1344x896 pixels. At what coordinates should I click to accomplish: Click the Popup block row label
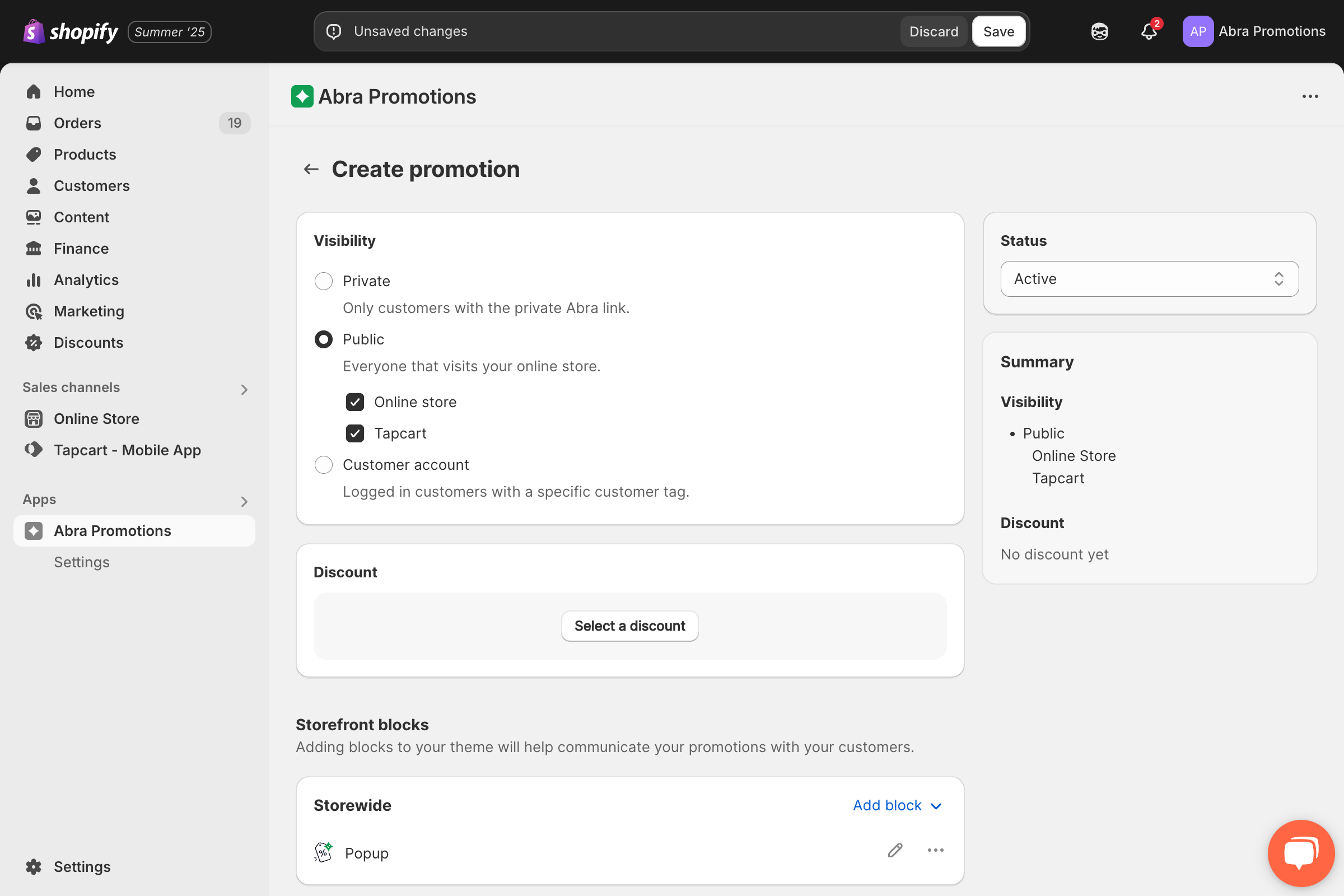pyautogui.click(x=367, y=853)
